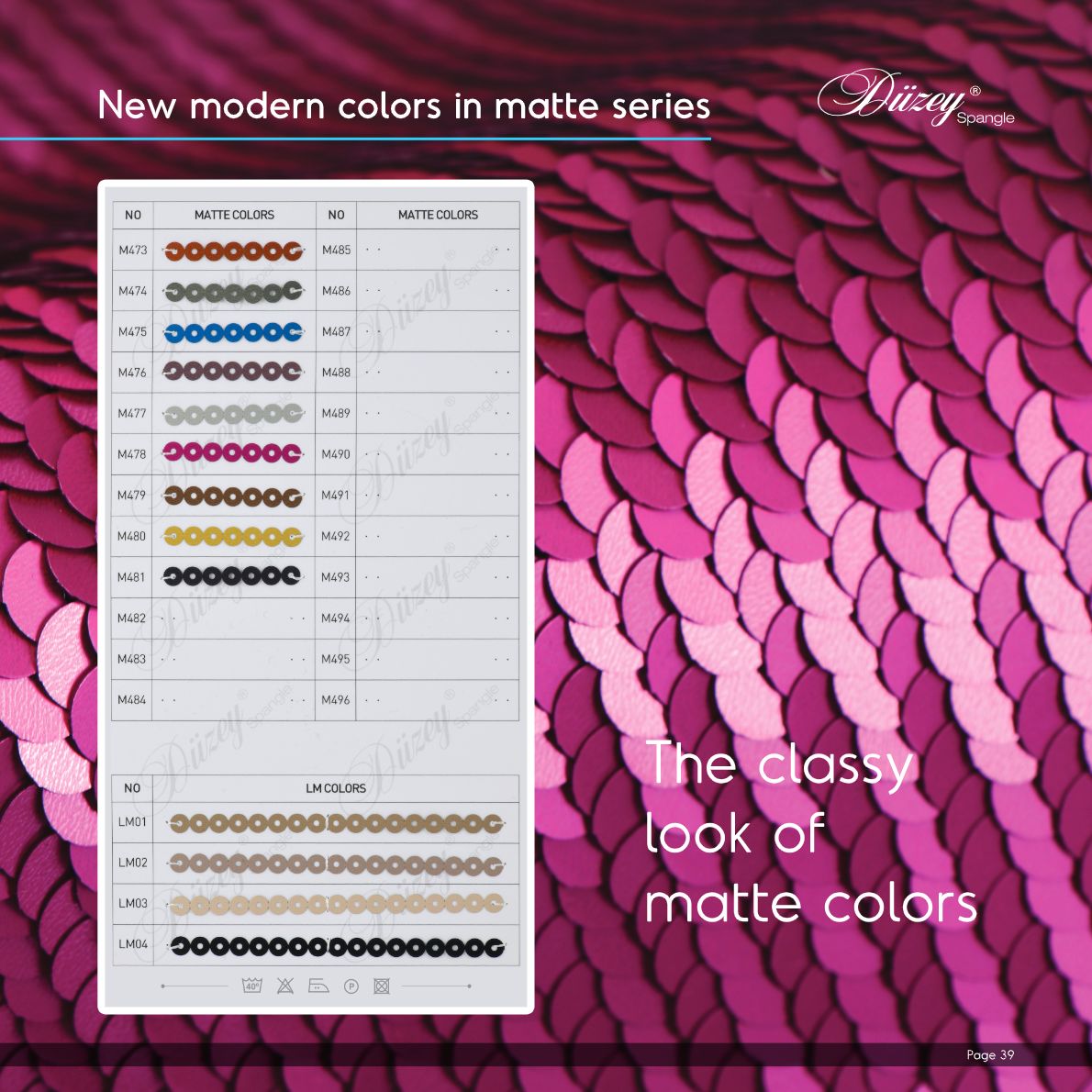
Task: Choose the M473 rust brown sequin swatch
Action: 233,250
